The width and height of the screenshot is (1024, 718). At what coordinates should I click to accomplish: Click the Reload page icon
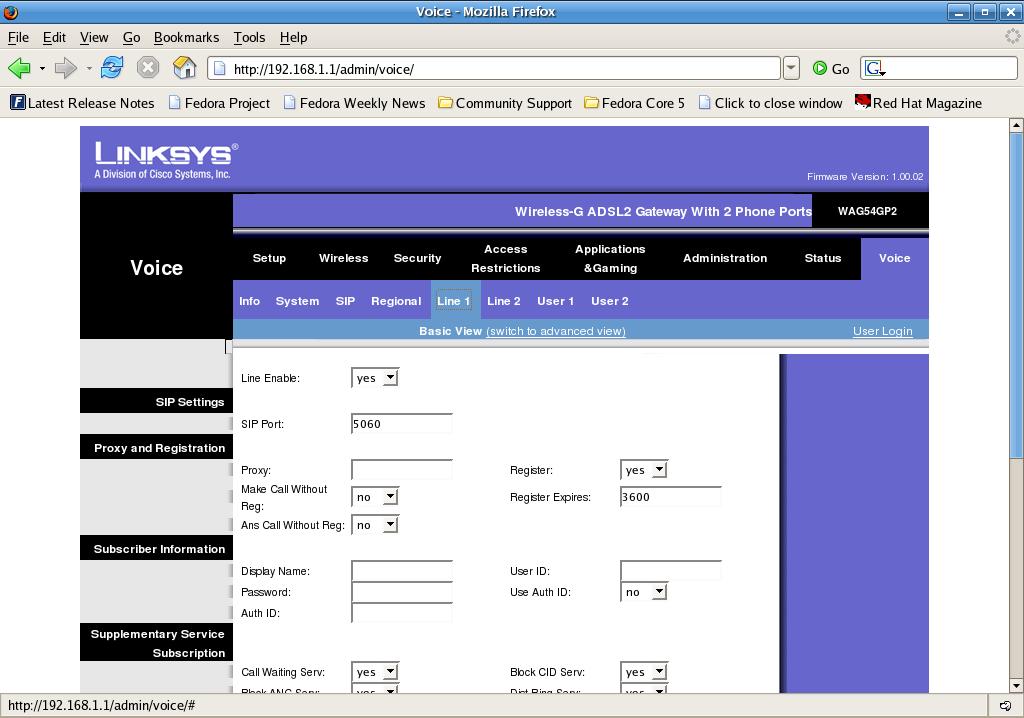click(112, 68)
